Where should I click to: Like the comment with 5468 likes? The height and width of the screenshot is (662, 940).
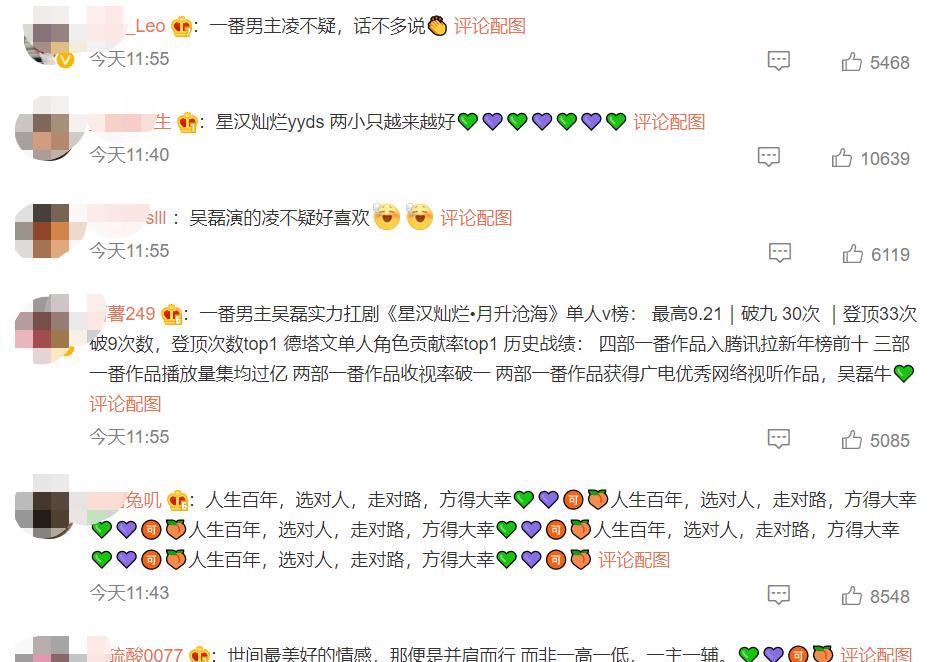coord(875,62)
